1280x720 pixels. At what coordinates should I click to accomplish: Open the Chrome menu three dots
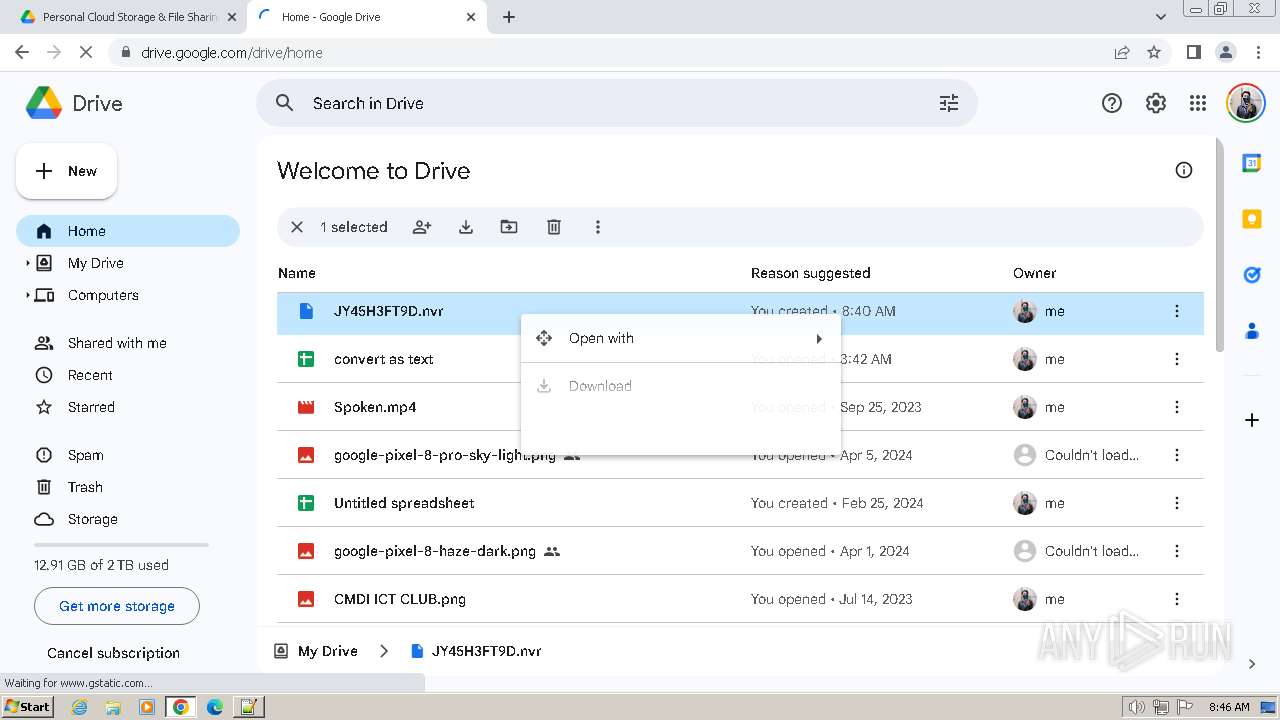1258,52
